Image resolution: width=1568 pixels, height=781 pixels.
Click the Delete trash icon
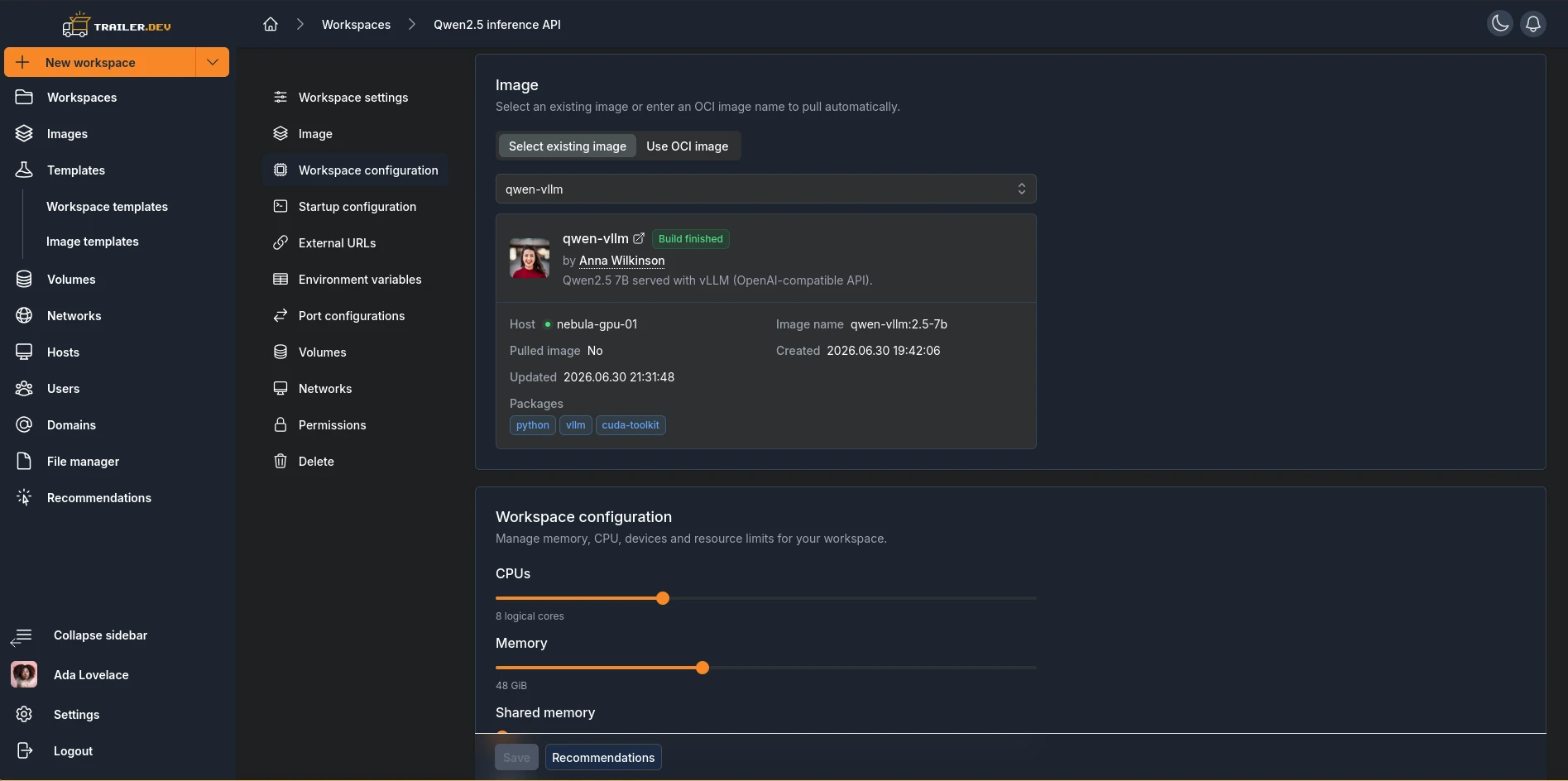(x=281, y=461)
